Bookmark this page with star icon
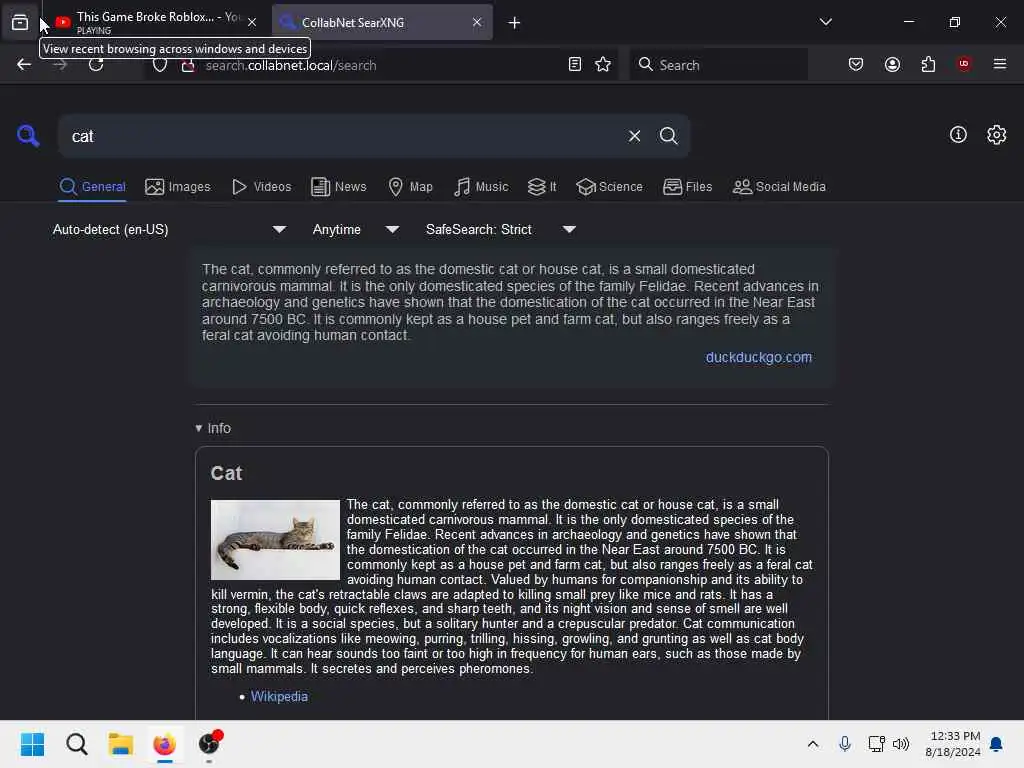 [603, 64]
